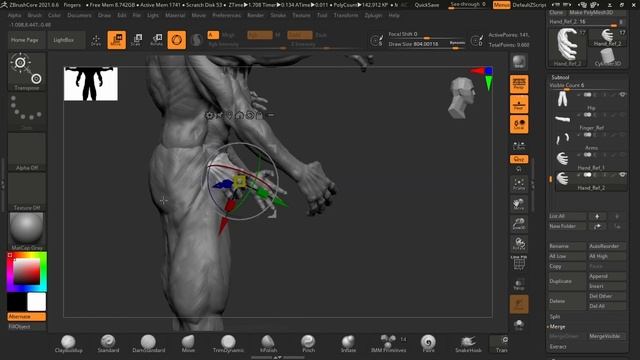640x360 pixels.
Task: Select the Move brush
Action: pos(188,344)
